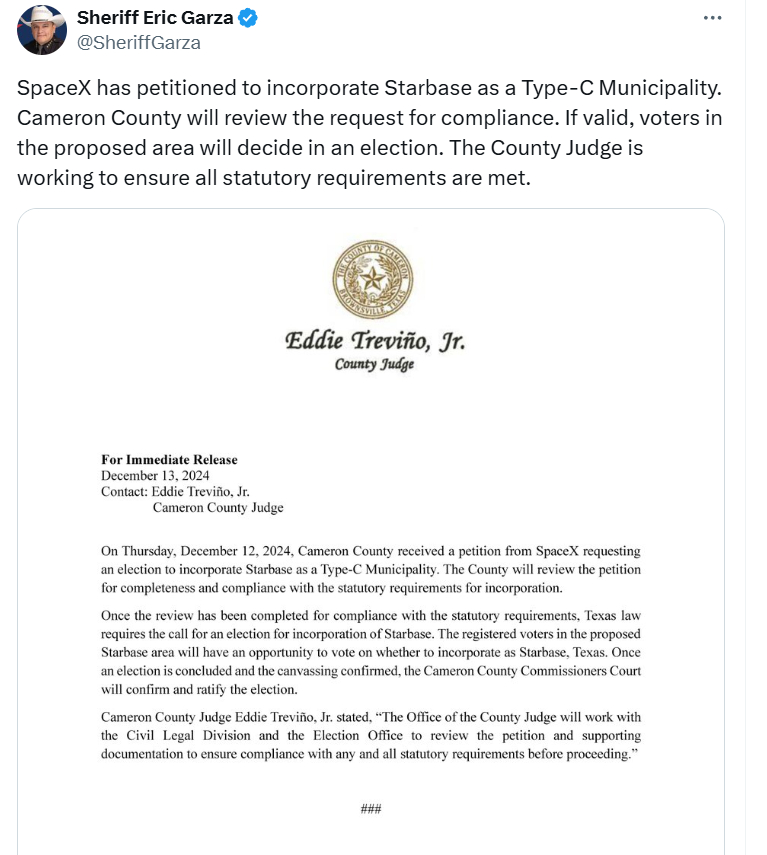
Task: Click the "Cameron County Judge" contact line
Action: [218, 508]
